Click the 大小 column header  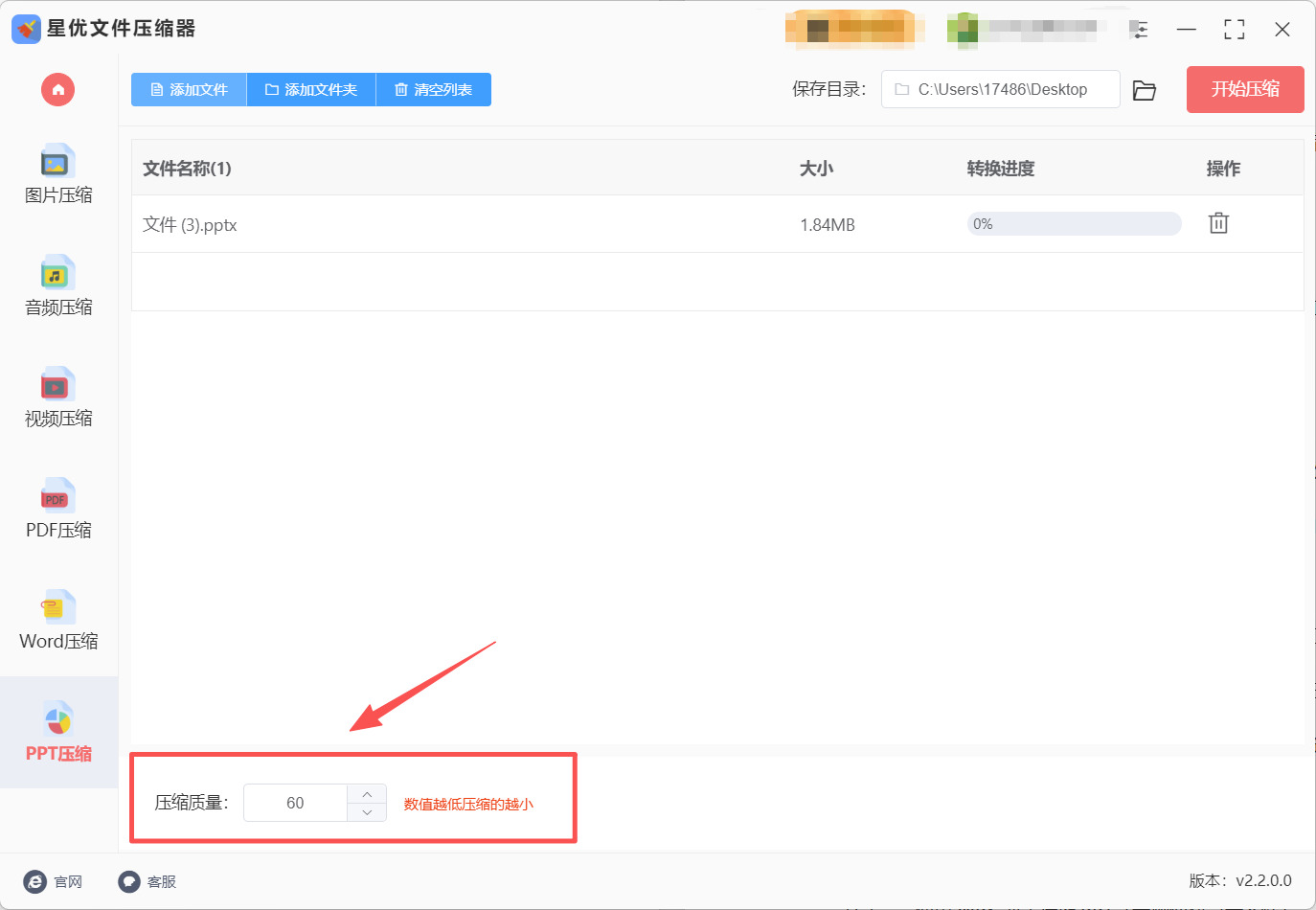(x=816, y=169)
